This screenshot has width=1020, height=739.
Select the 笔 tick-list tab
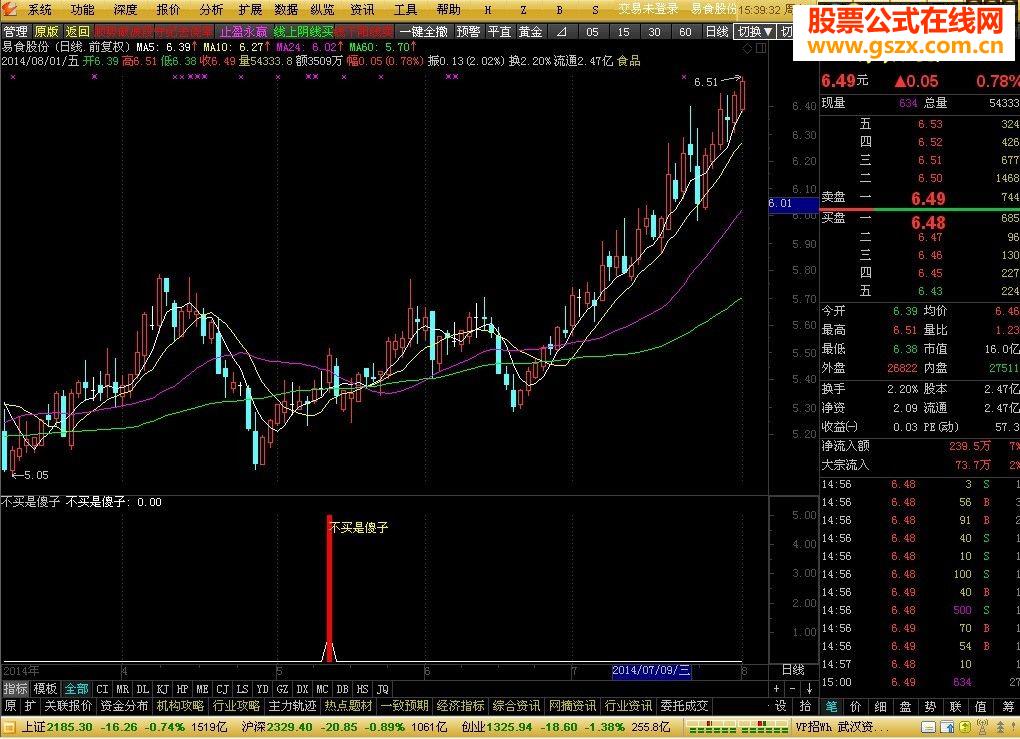point(831,706)
